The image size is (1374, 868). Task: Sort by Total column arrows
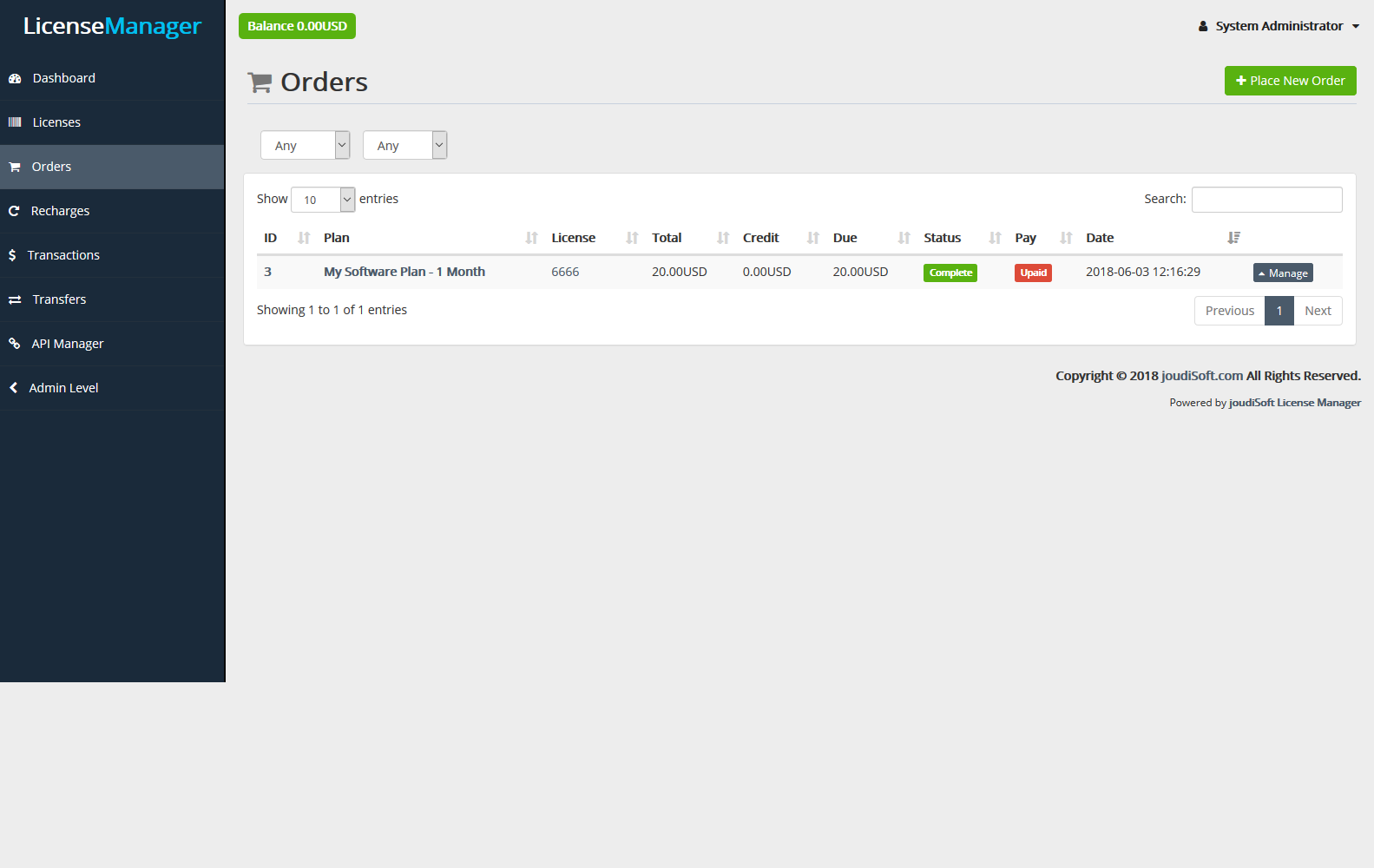(723, 238)
